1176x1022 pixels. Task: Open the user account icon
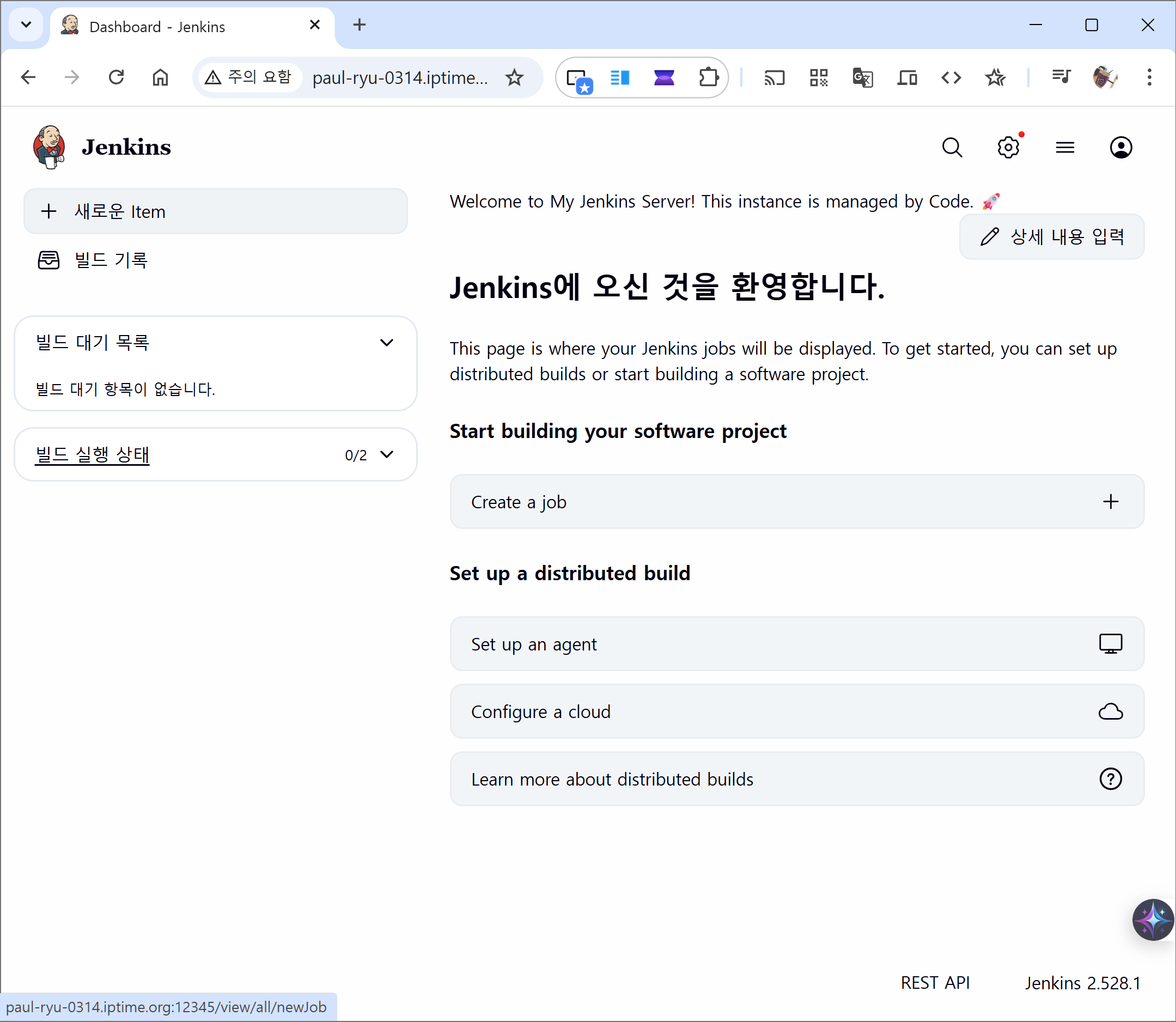(x=1120, y=148)
